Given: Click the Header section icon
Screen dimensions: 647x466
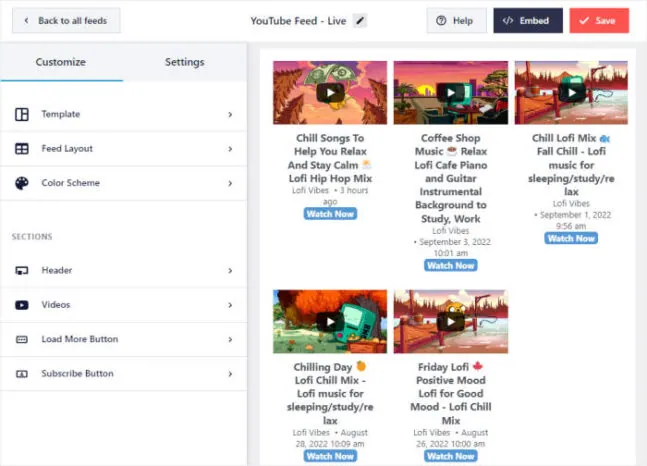Looking at the screenshot, I should [22, 270].
